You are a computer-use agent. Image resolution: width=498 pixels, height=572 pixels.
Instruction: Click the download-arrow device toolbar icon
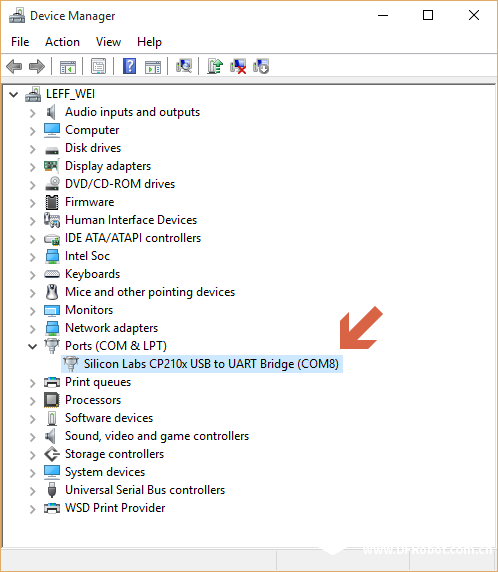(261, 67)
